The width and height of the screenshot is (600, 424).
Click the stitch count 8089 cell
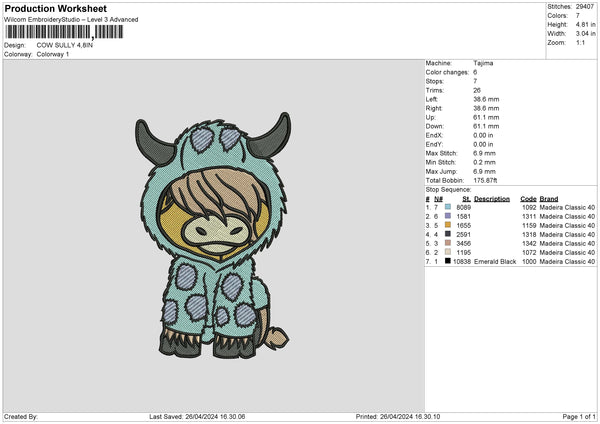[463, 207]
